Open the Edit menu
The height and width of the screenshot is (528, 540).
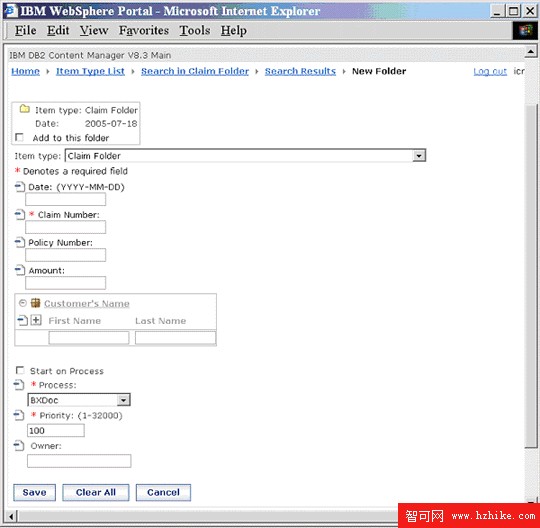(58, 30)
